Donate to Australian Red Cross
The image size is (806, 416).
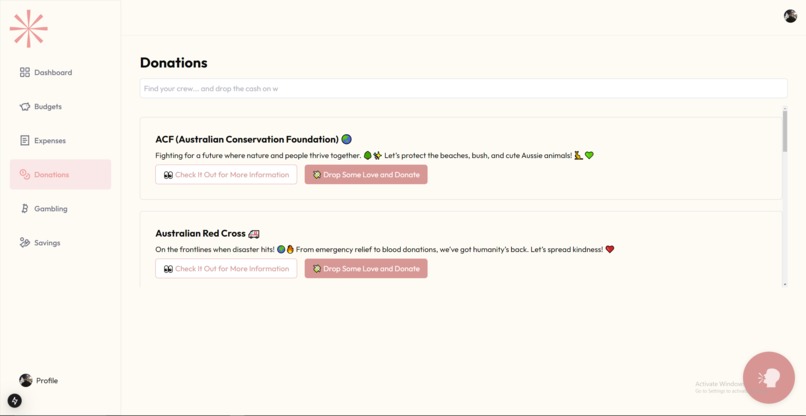point(366,268)
